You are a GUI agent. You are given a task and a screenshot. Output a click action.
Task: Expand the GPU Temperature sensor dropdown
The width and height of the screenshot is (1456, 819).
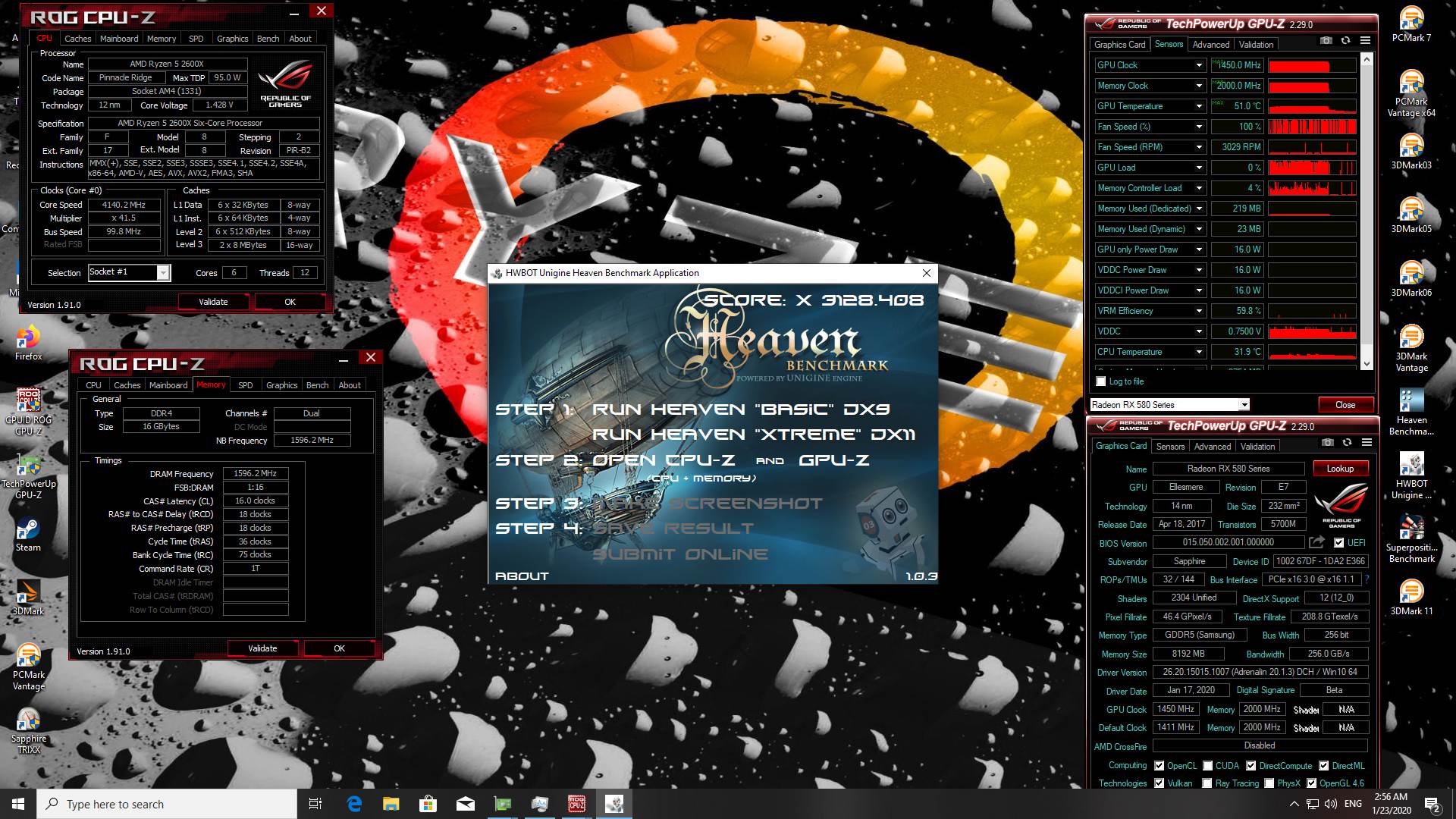[x=1199, y=106]
